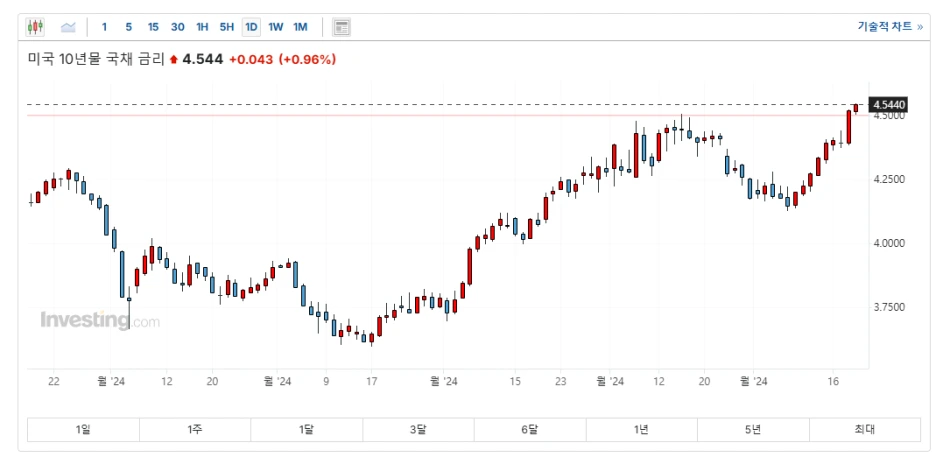Open the news table icon in toolbar
The height and width of the screenshot is (457, 936).
point(341,27)
